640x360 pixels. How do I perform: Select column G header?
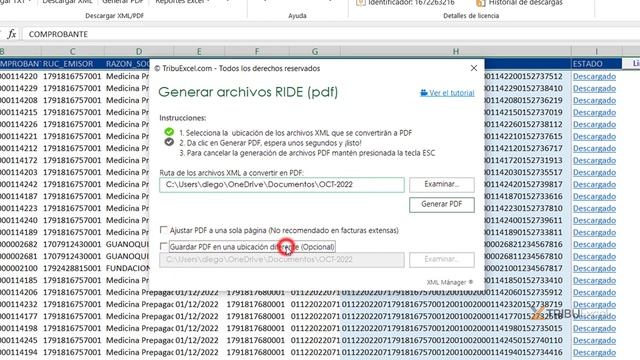tap(315, 51)
